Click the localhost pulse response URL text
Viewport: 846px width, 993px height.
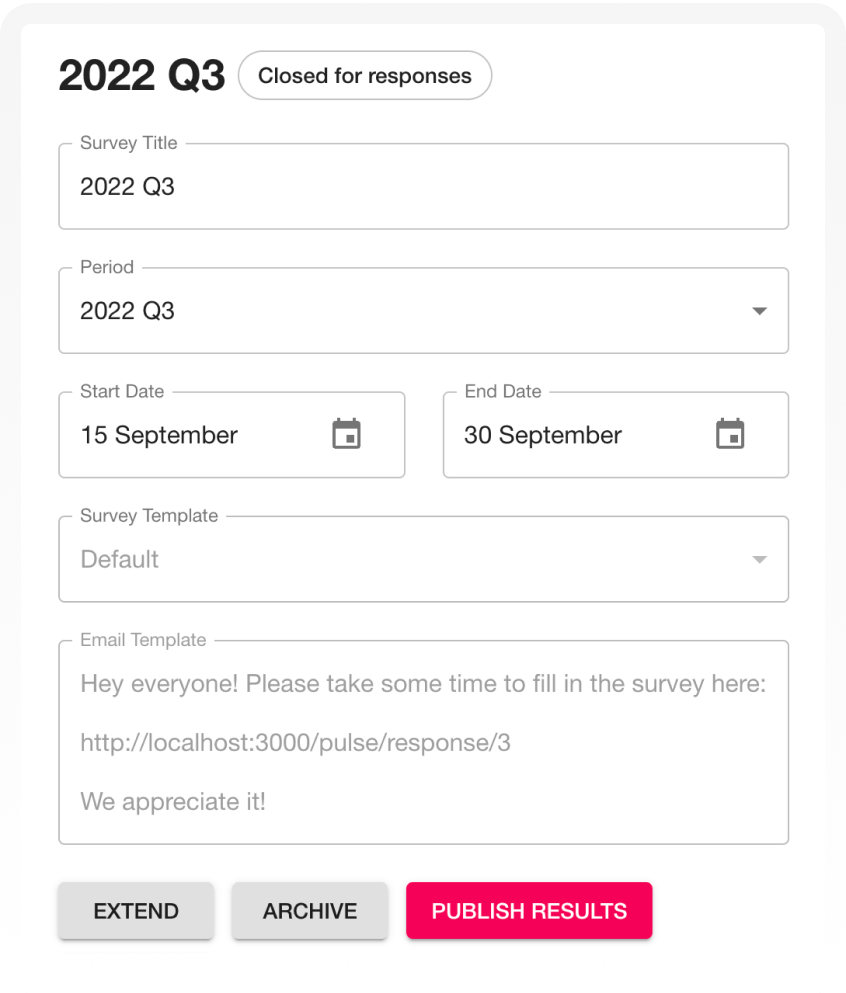point(295,742)
